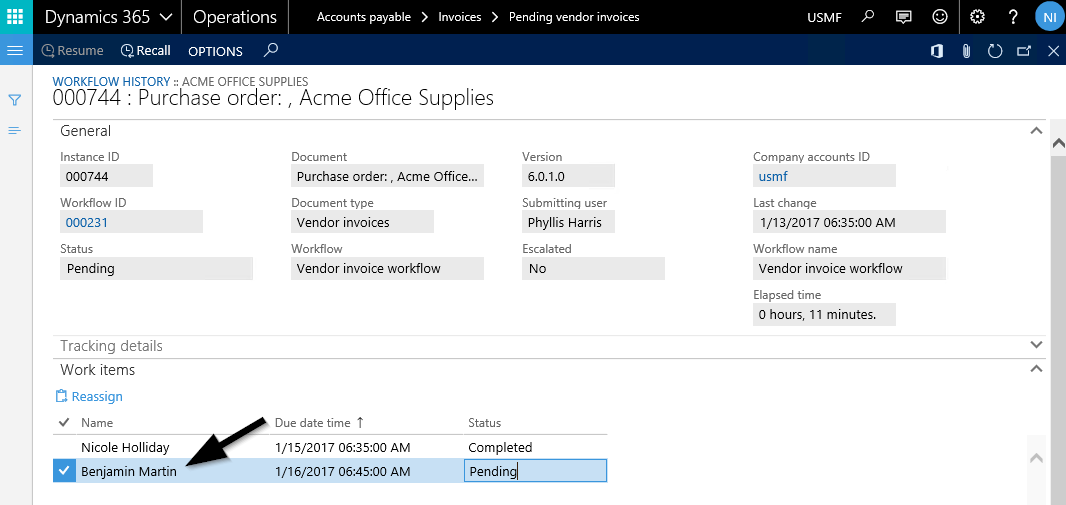Click the hamburger navigation pane icon
The width and height of the screenshot is (1066, 505).
pyautogui.click(x=15, y=50)
